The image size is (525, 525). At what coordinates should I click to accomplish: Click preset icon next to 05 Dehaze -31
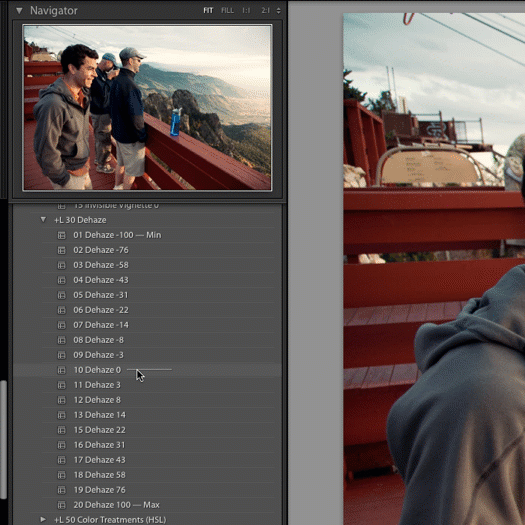point(62,295)
